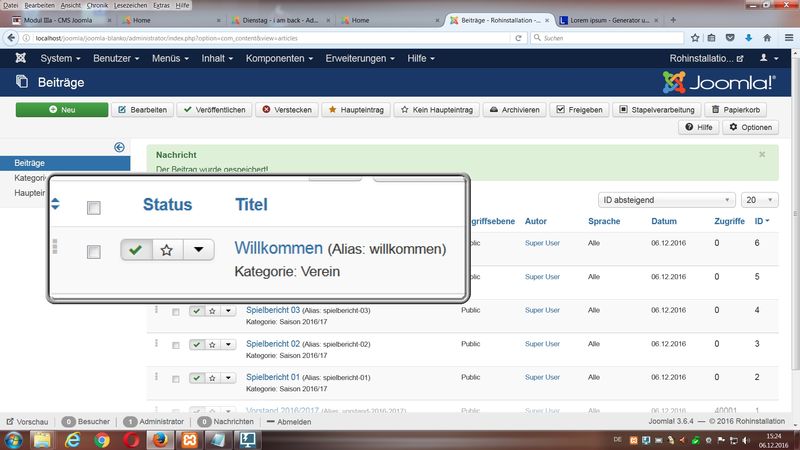Click the green Neu button
Viewport: 800px width, 450px height.
pyautogui.click(x=62, y=110)
